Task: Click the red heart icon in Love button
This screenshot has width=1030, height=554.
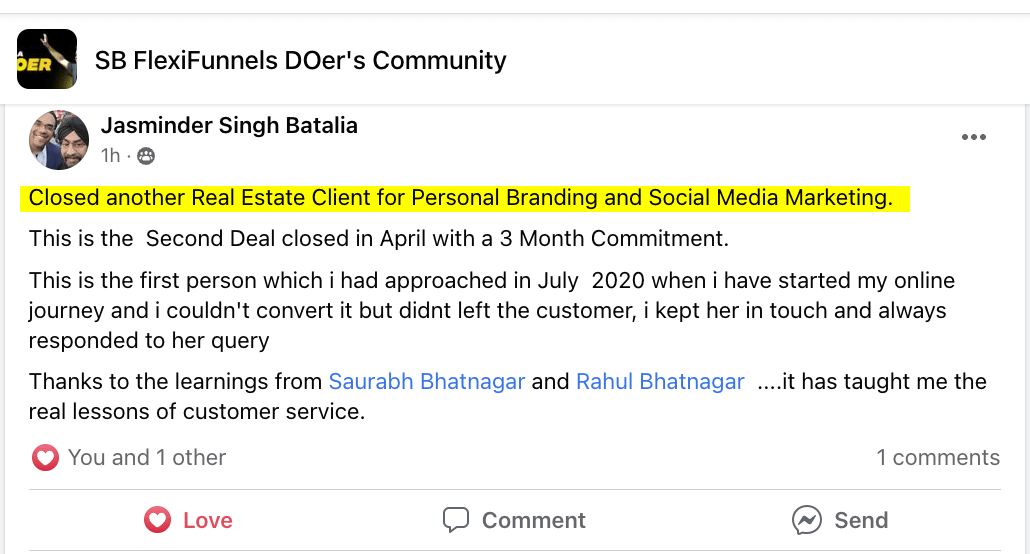Action: pyautogui.click(x=157, y=520)
